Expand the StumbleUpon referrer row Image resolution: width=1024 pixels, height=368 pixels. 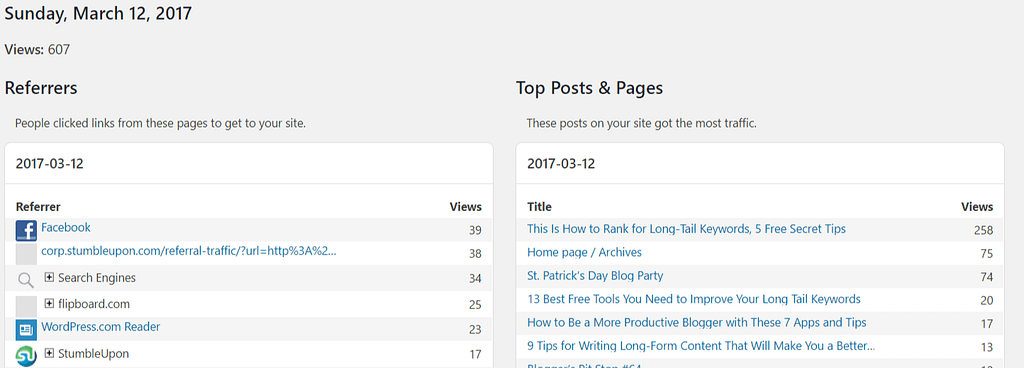tap(49, 353)
